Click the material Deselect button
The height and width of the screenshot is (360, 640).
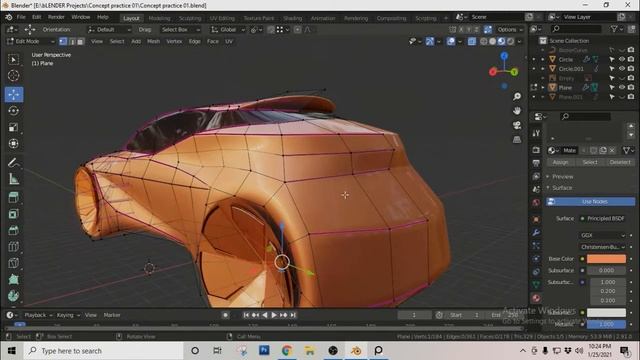click(620, 162)
